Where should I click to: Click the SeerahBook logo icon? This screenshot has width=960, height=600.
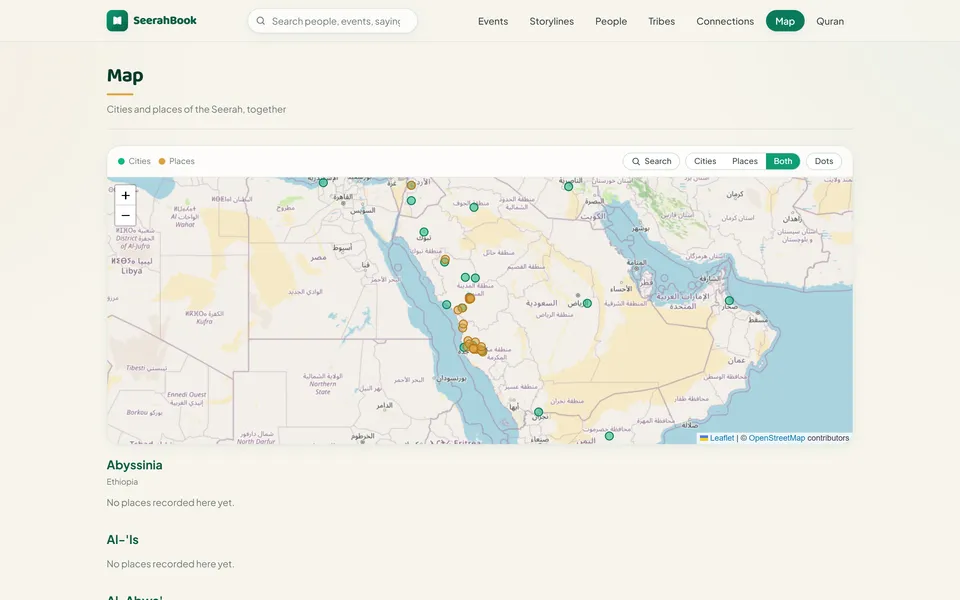117,21
